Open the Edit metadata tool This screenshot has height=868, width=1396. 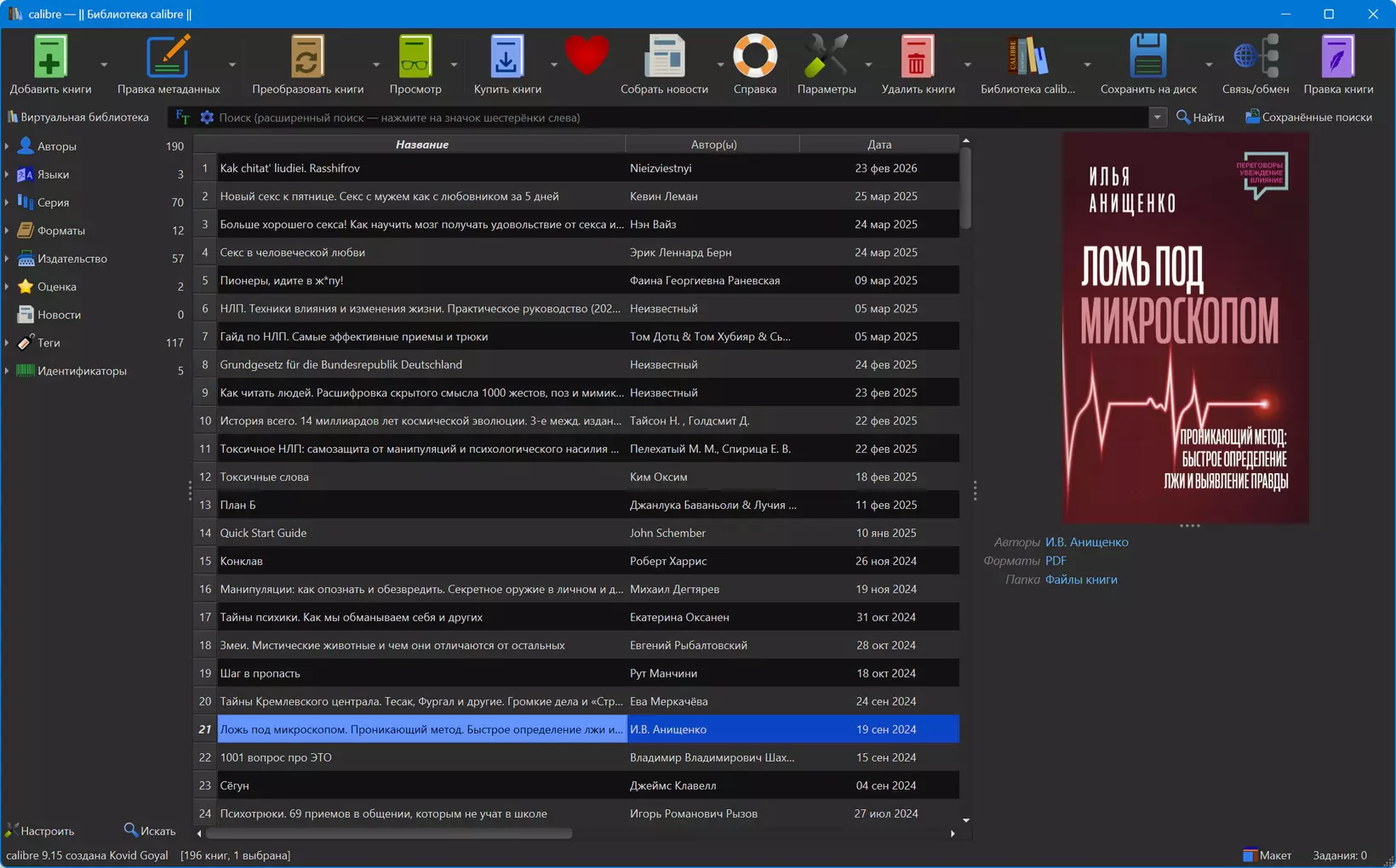(x=169, y=65)
